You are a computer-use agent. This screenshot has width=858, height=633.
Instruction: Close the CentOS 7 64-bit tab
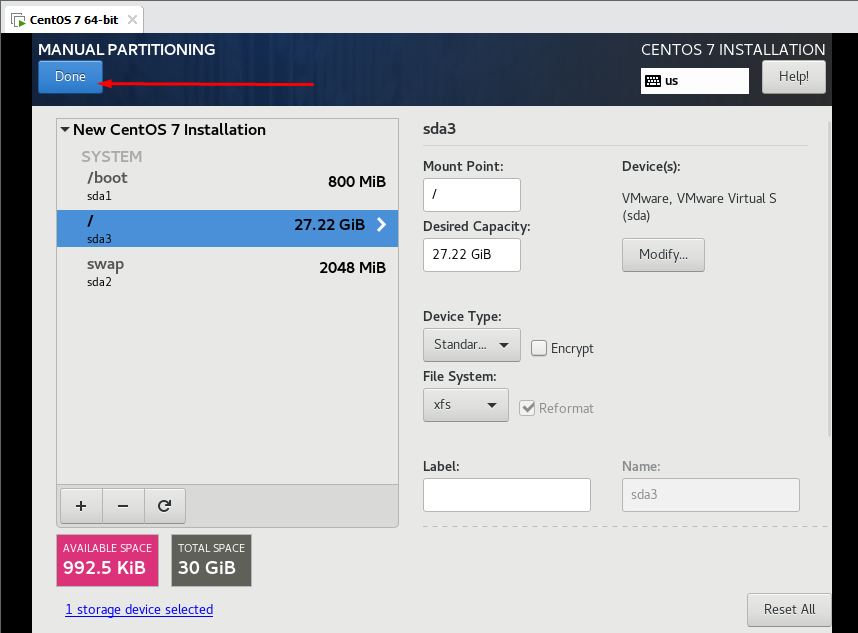click(132, 20)
